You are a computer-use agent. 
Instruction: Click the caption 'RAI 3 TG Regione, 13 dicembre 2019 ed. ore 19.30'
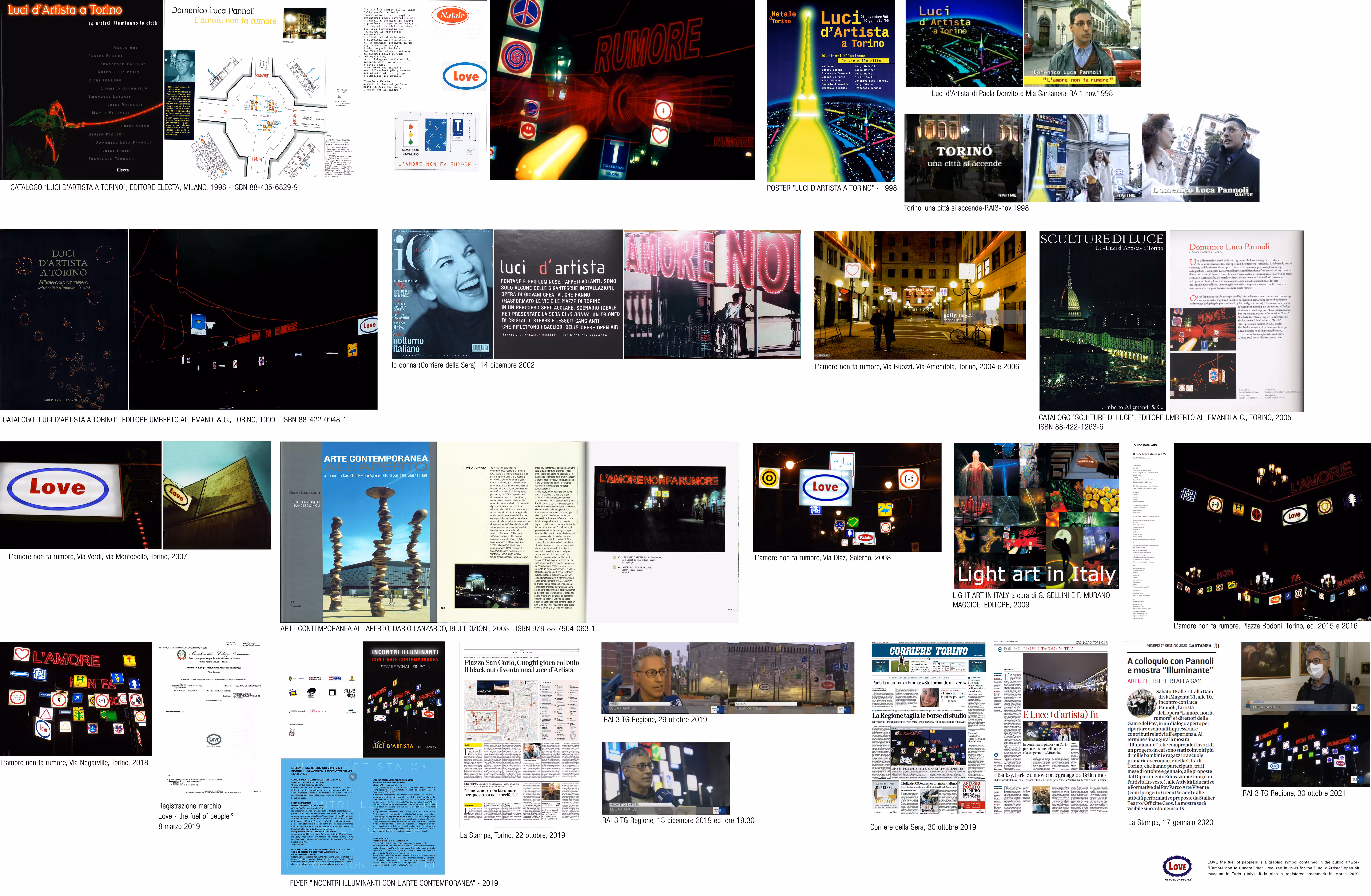click(x=678, y=821)
